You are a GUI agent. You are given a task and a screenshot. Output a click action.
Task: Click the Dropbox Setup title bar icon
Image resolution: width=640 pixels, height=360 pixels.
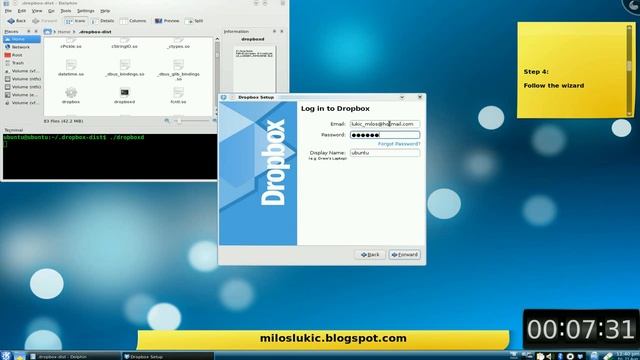223,97
